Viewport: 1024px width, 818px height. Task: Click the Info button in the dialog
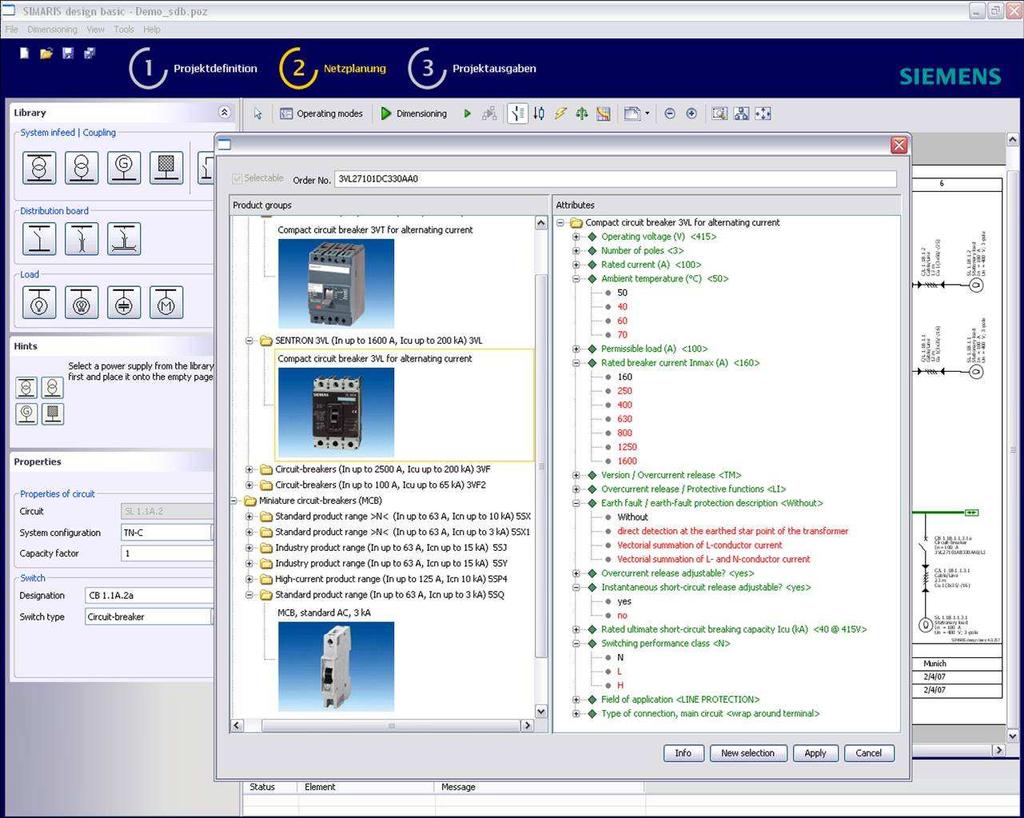(x=683, y=753)
